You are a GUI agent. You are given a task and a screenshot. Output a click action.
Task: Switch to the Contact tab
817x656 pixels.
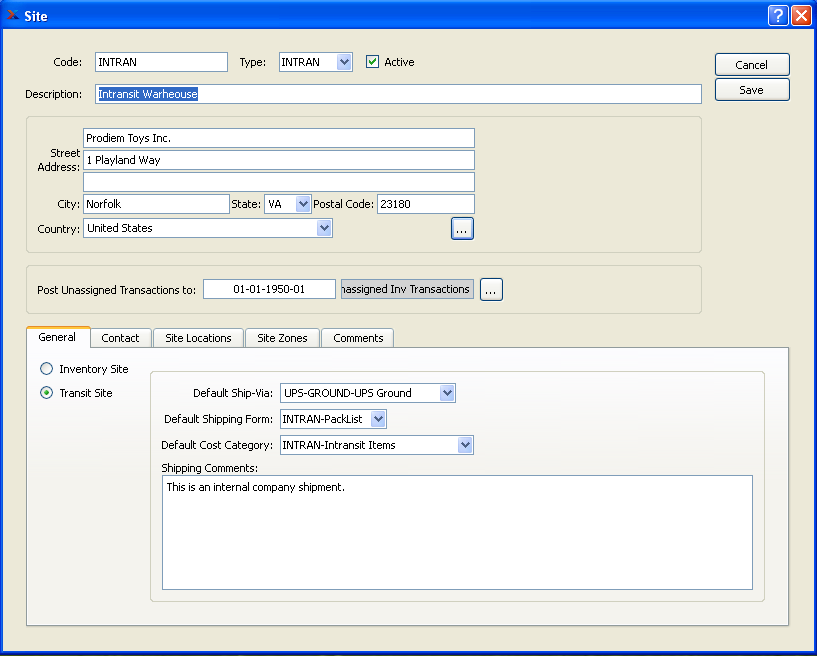pyautogui.click(x=120, y=338)
